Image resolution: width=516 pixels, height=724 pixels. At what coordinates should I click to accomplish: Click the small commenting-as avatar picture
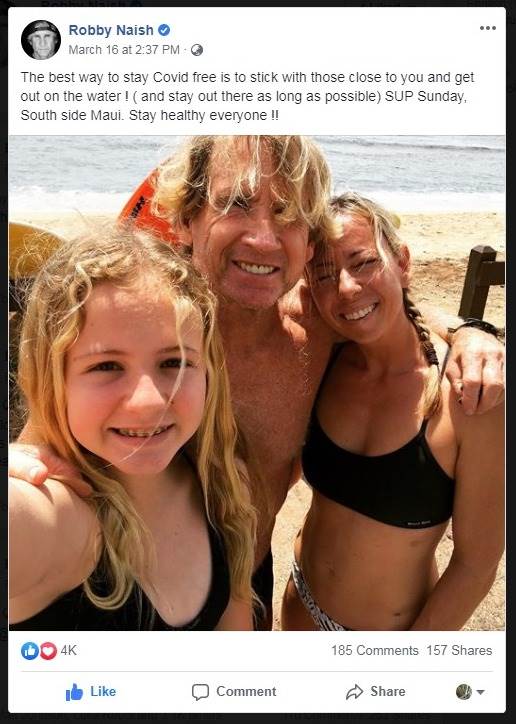tap(464, 692)
